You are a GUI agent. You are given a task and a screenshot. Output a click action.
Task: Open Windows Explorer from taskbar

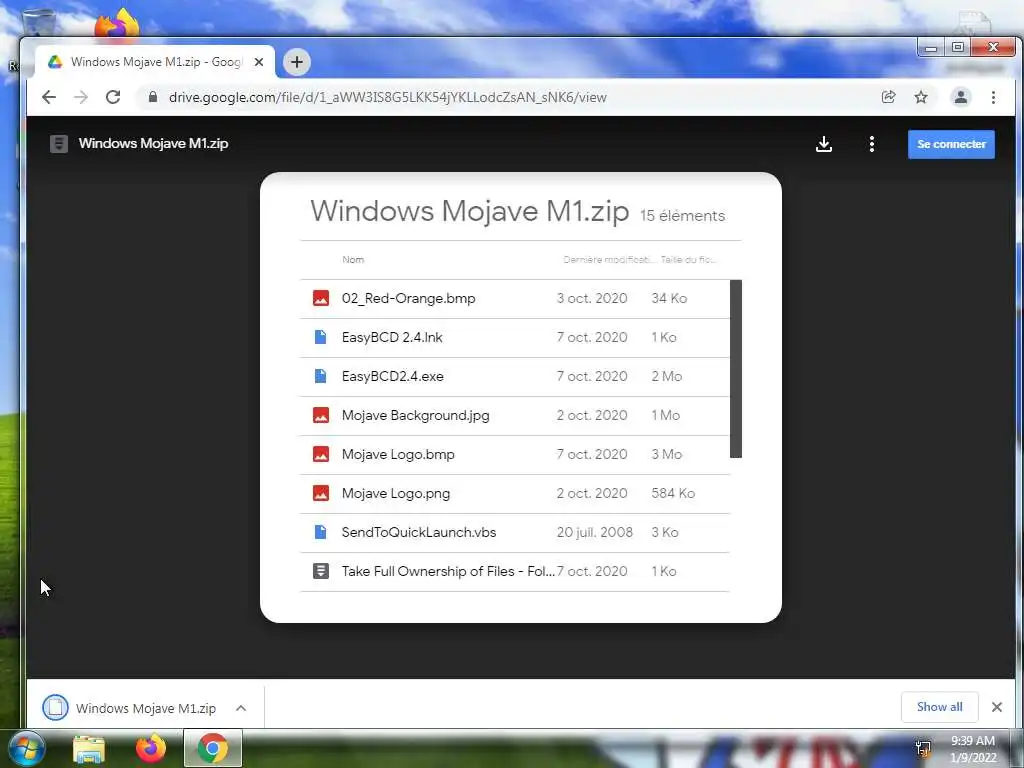click(x=89, y=748)
